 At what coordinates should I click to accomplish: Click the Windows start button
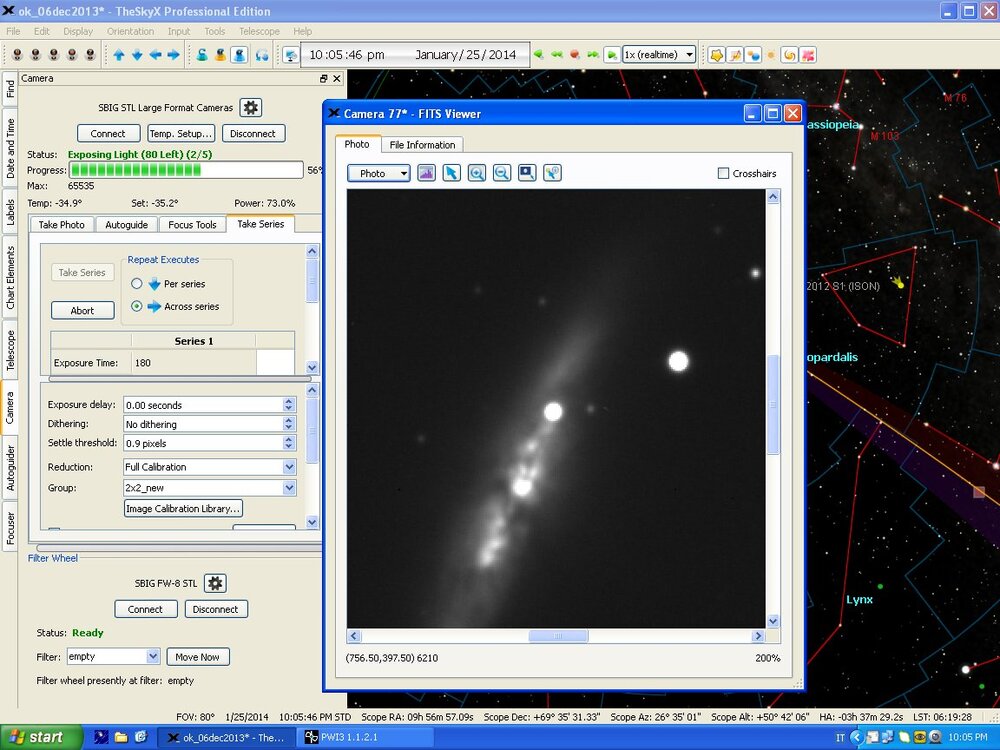pos(38,737)
